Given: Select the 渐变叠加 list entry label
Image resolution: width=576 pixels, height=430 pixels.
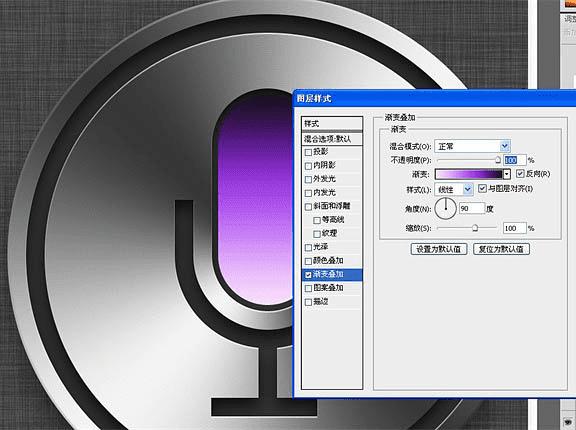Looking at the screenshot, I should pos(328,274).
